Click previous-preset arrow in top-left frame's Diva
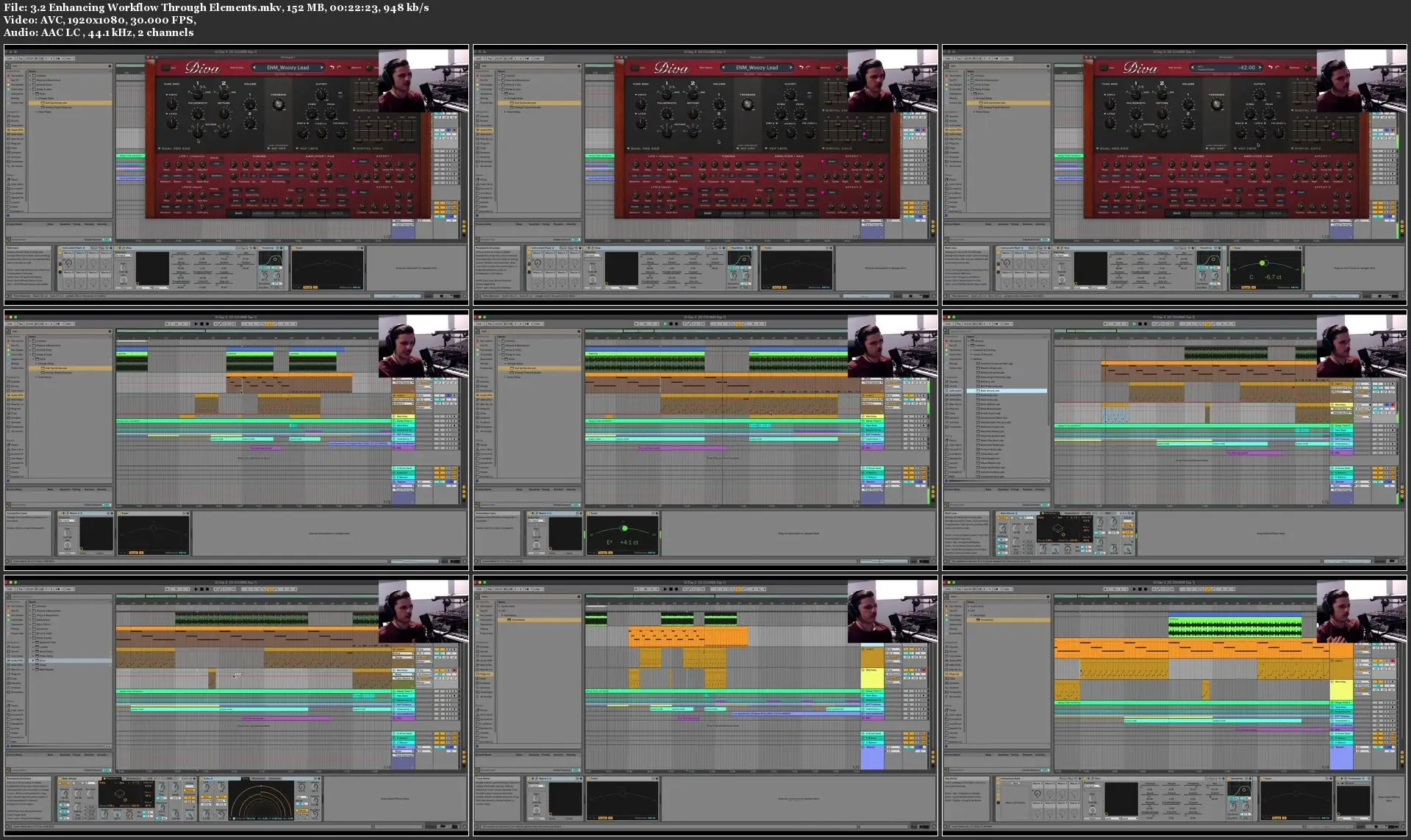Image resolution: width=1411 pixels, height=840 pixels. tap(254, 68)
